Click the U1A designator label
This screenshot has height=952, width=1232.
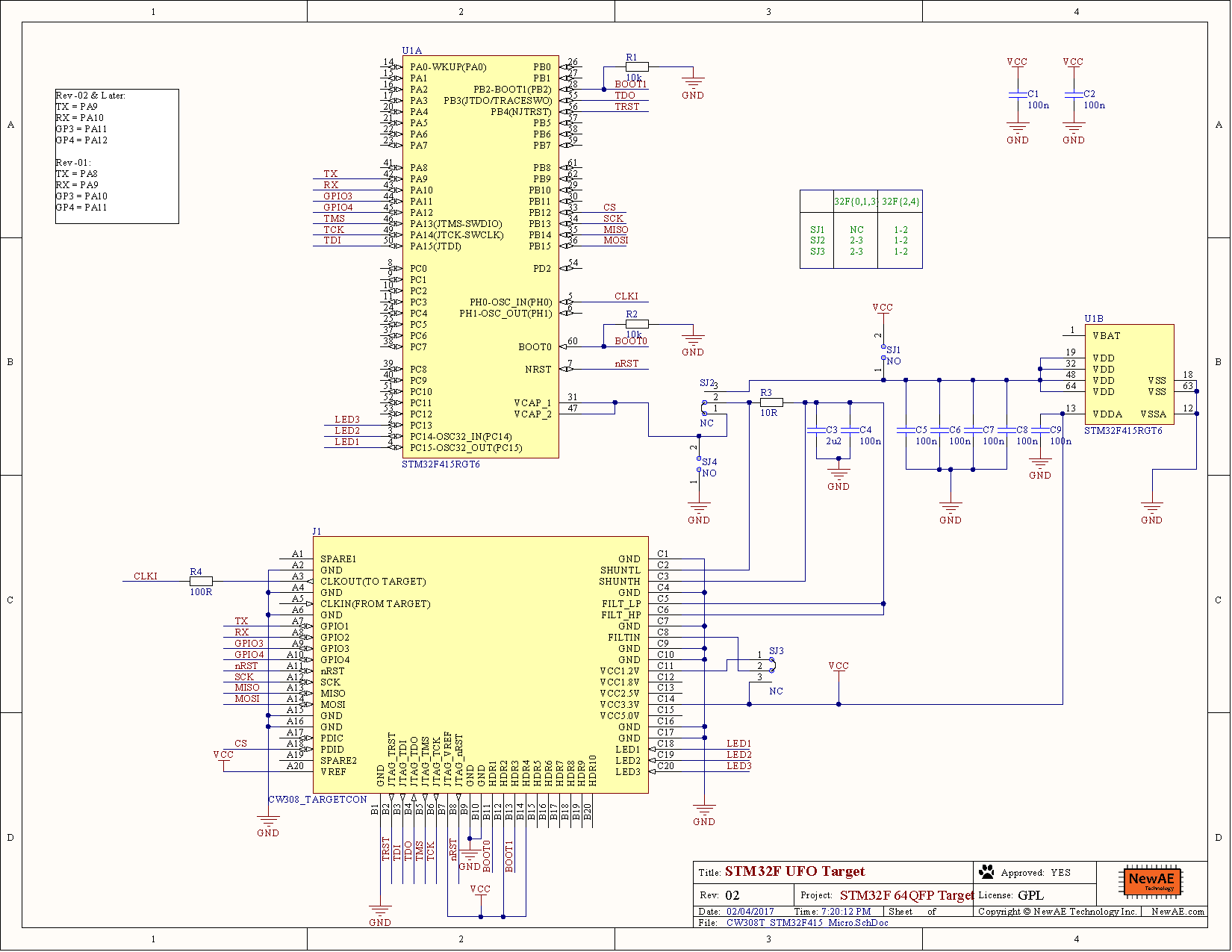412,51
